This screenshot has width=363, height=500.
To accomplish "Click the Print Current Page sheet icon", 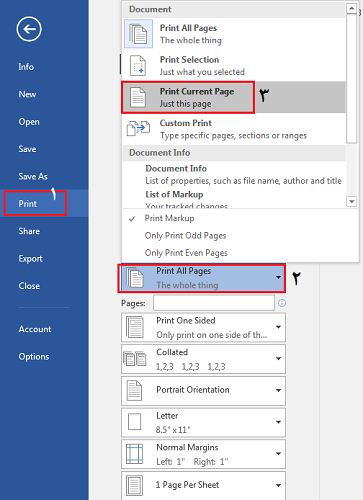I will 138,97.
